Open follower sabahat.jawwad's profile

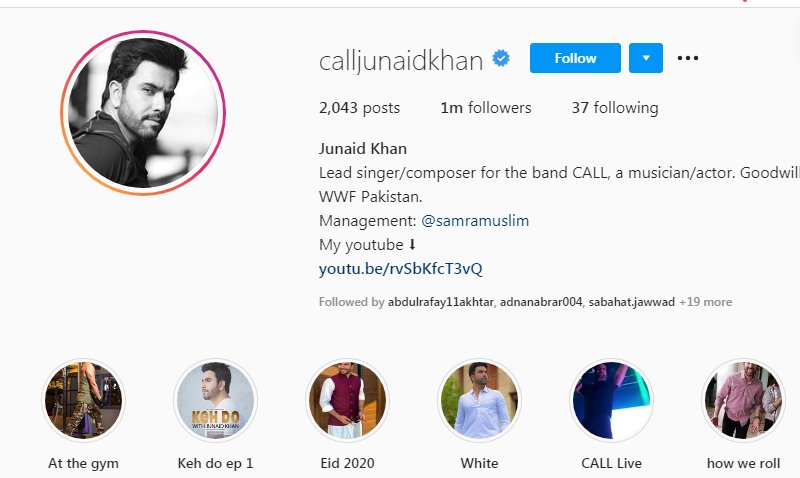pos(632,302)
